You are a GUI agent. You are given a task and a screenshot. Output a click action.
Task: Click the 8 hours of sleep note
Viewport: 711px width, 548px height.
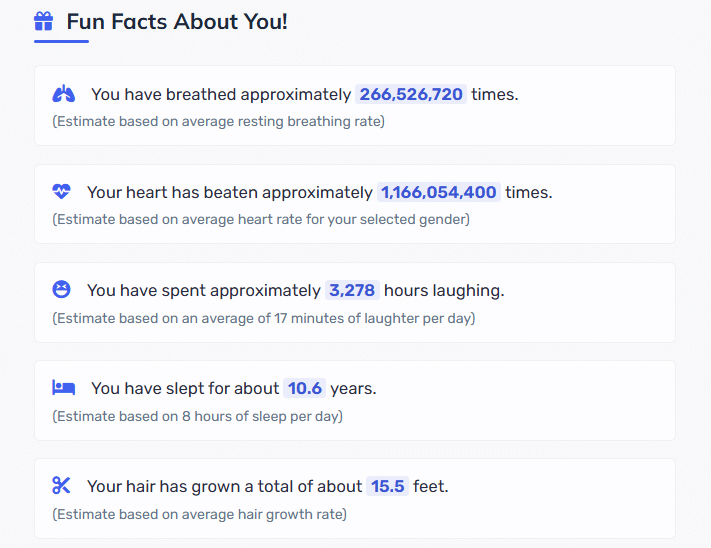(197, 416)
